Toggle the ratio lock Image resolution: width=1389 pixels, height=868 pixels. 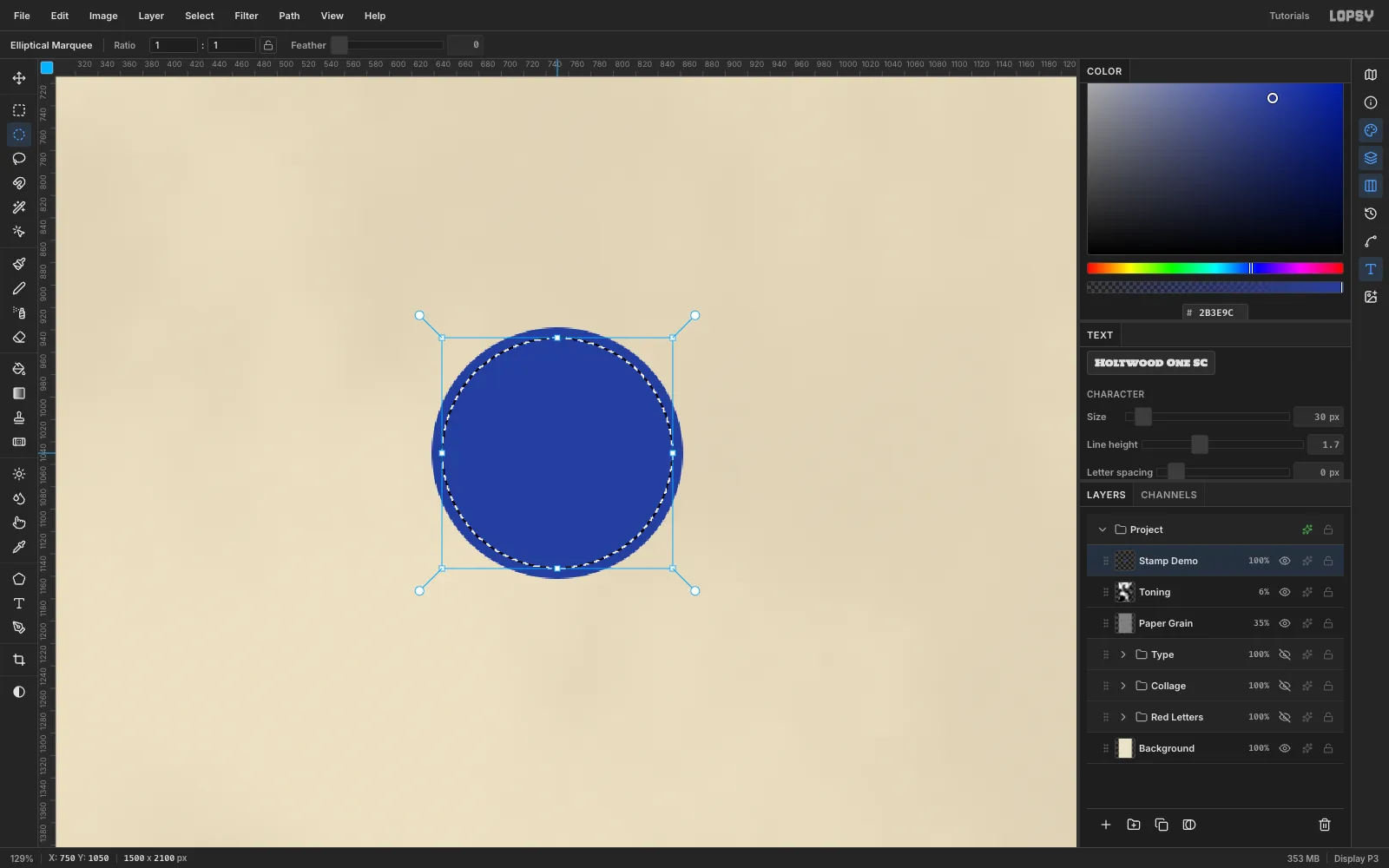[268, 45]
